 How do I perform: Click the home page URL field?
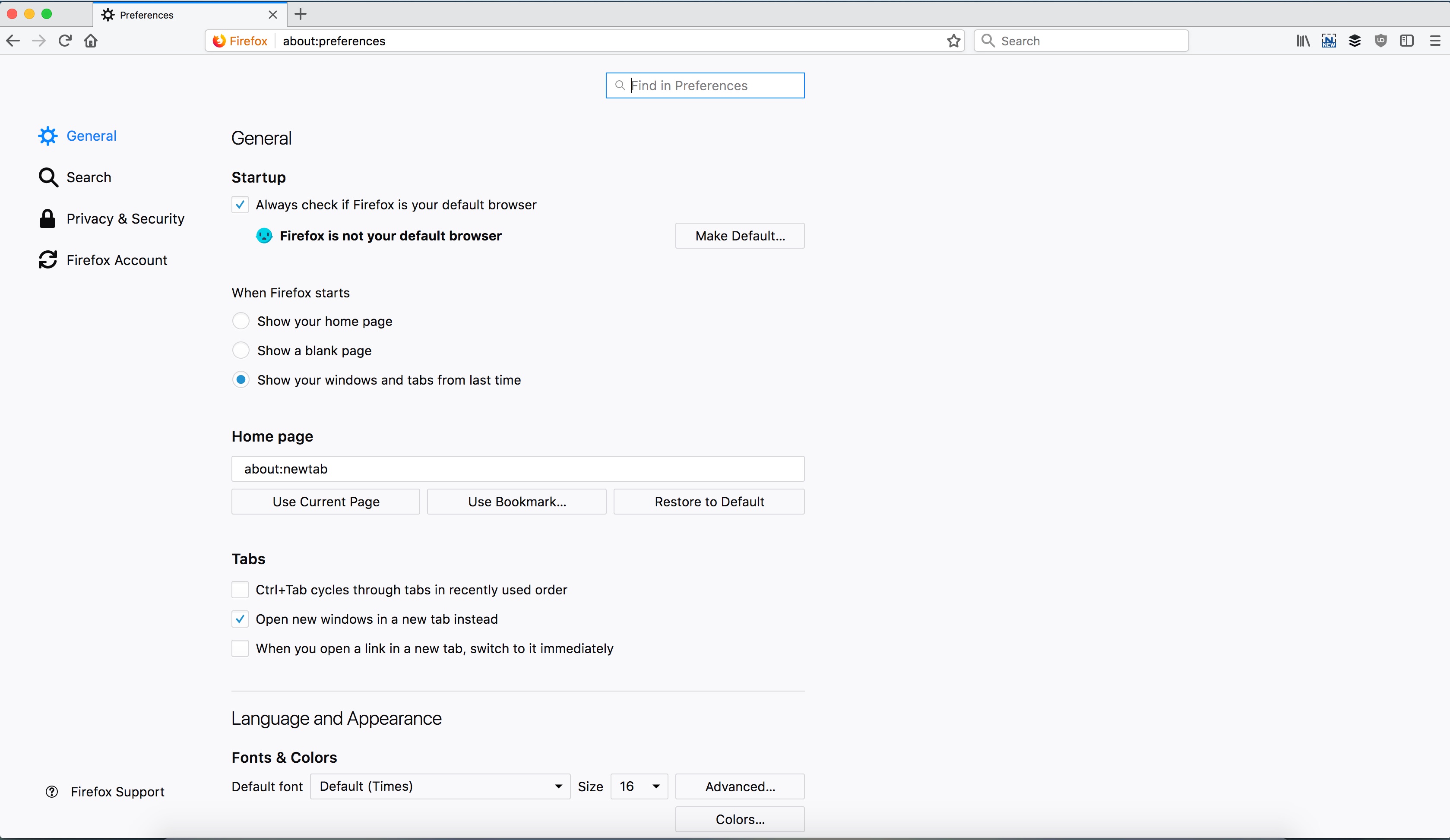(518, 469)
